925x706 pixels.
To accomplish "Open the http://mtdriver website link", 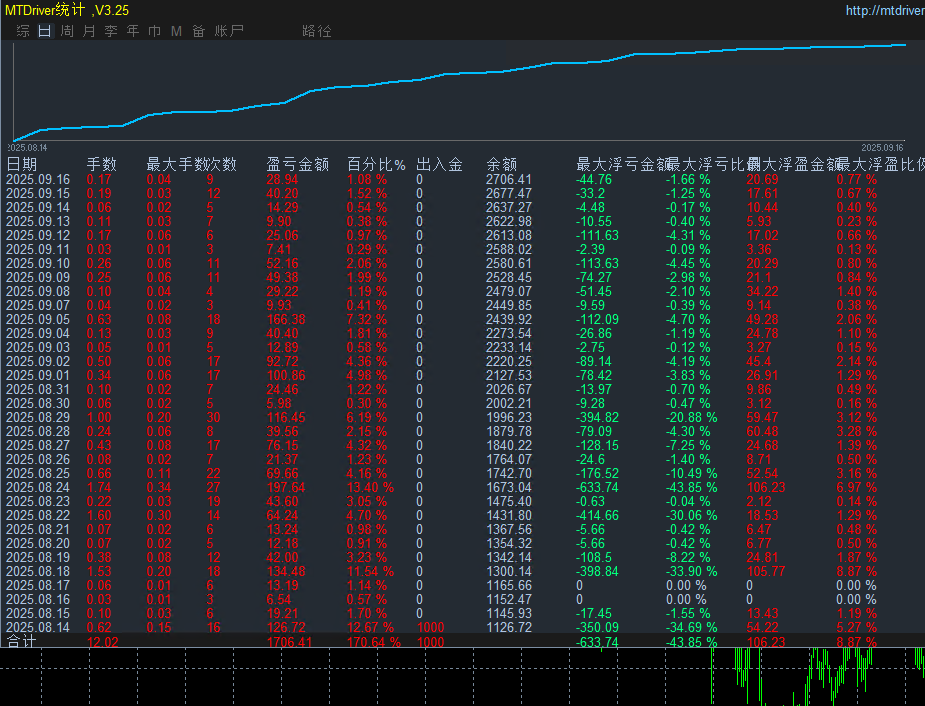I will tap(884, 11).
